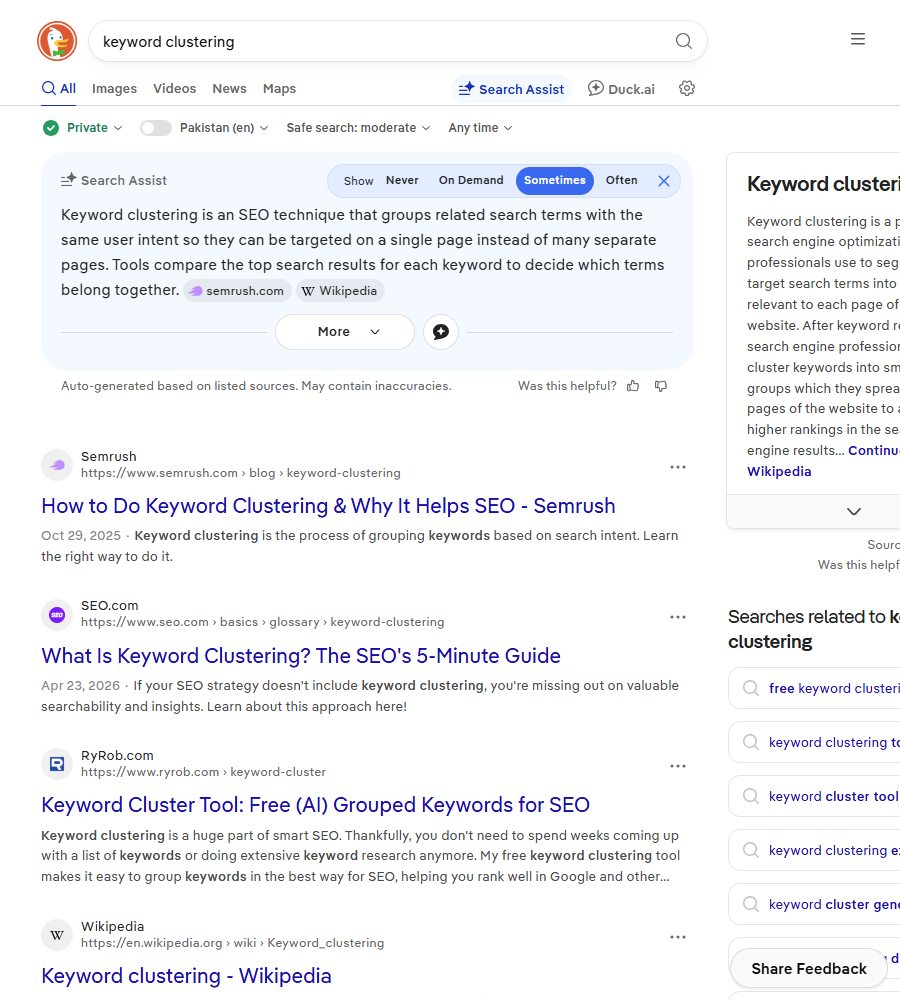The width and height of the screenshot is (900, 1000).
Task: Open What Is Keyword Clustering SEO.com link
Action: (301, 656)
